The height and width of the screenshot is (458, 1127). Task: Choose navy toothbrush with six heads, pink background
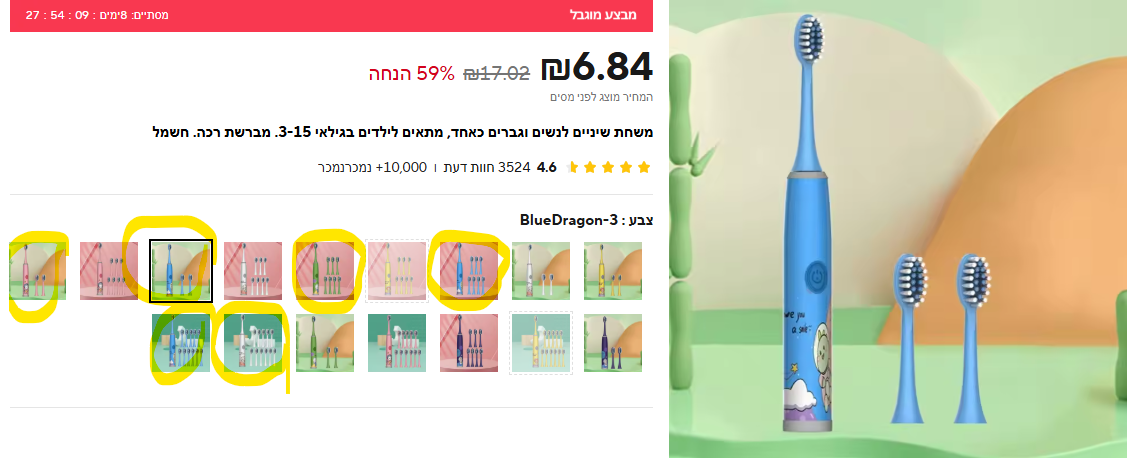pyautogui.click(x=469, y=343)
